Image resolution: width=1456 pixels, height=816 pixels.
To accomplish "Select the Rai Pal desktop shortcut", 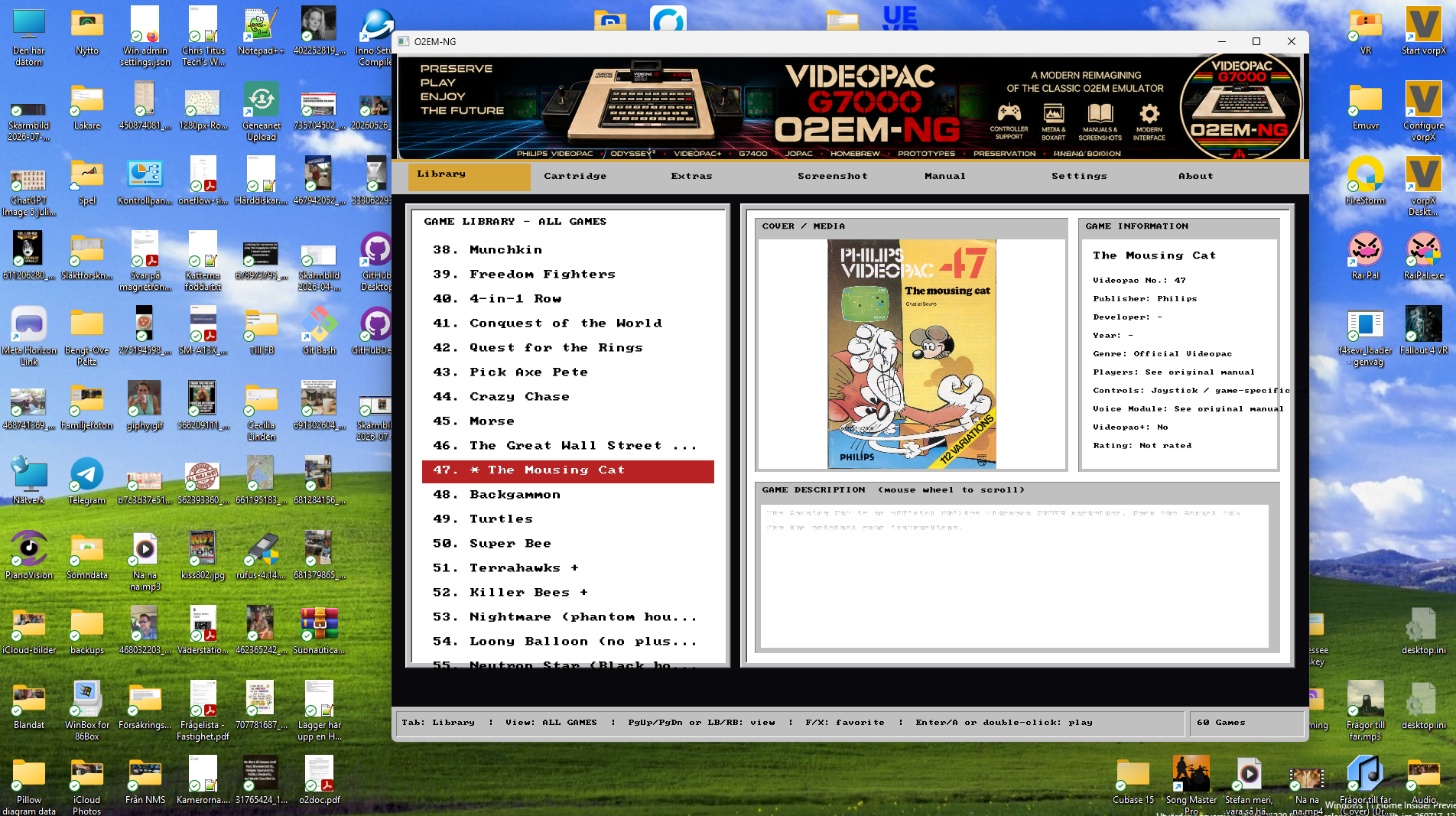I will (1365, 257).
